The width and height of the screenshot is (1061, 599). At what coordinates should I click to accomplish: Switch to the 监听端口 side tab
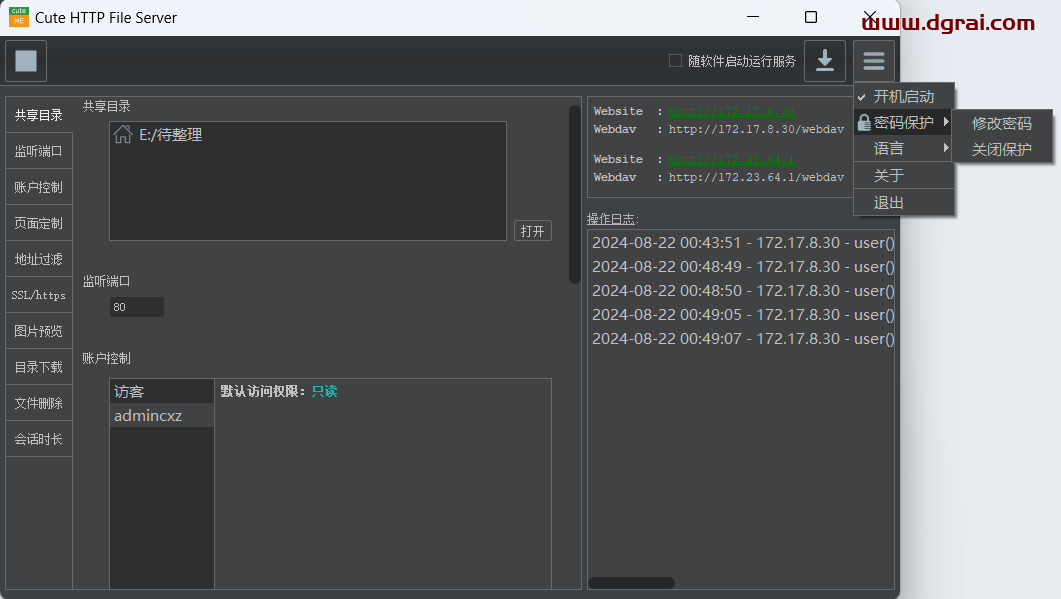coord(39,151)
